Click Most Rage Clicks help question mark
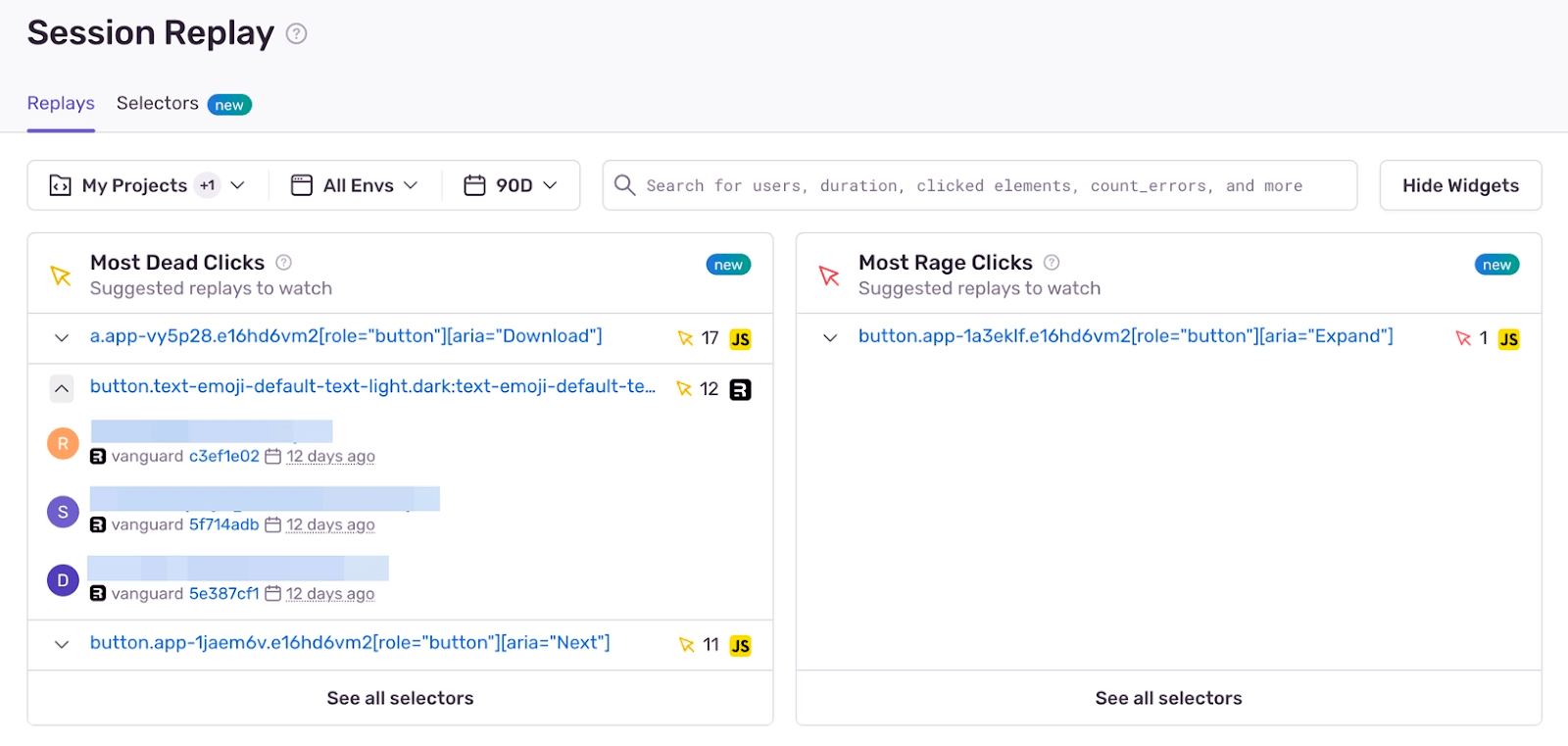Image resolution: width=1568 pixels, height=746 pixels. pyautogui.click(x=1052, y=262)
